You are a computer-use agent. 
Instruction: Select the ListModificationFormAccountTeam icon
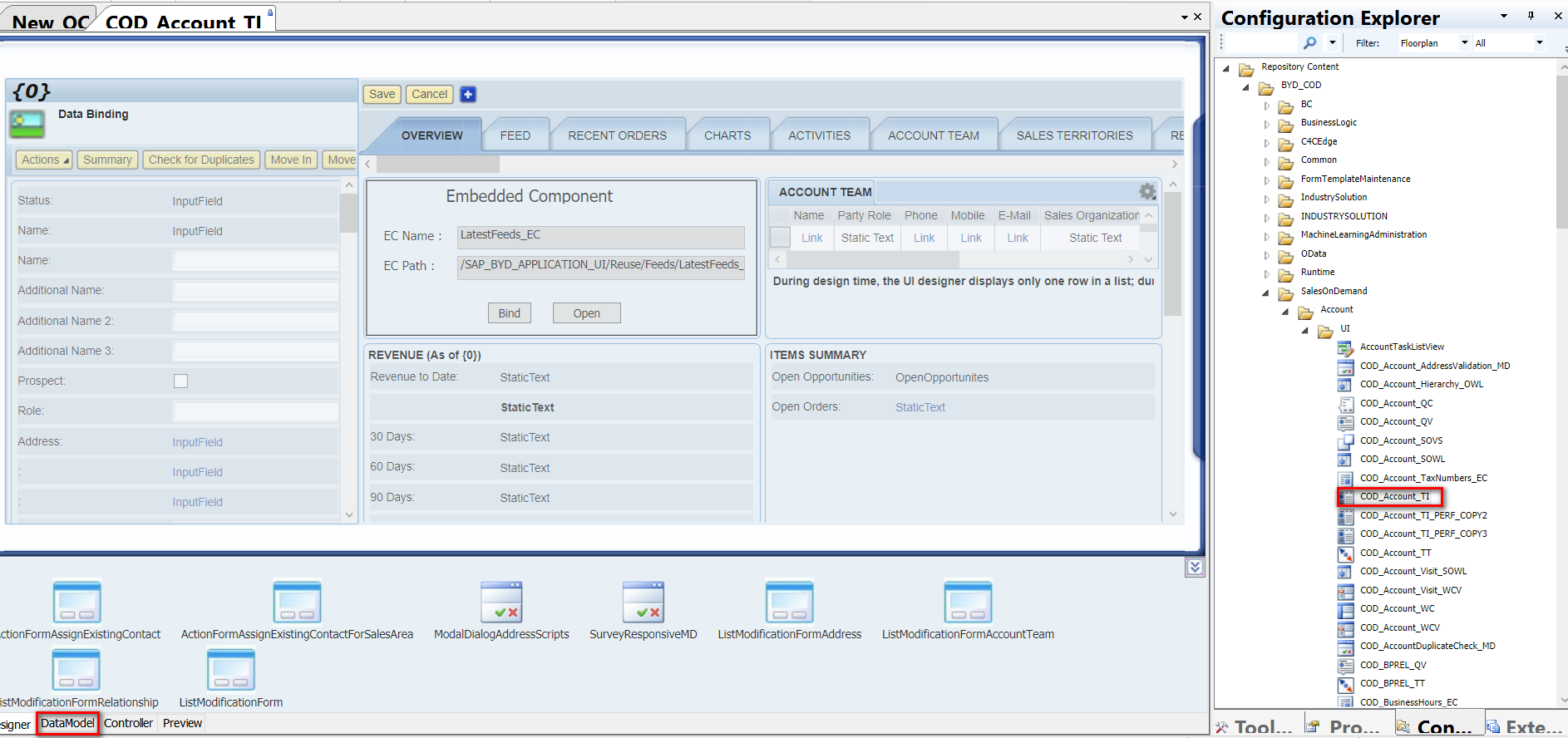[x=968, y=603]
